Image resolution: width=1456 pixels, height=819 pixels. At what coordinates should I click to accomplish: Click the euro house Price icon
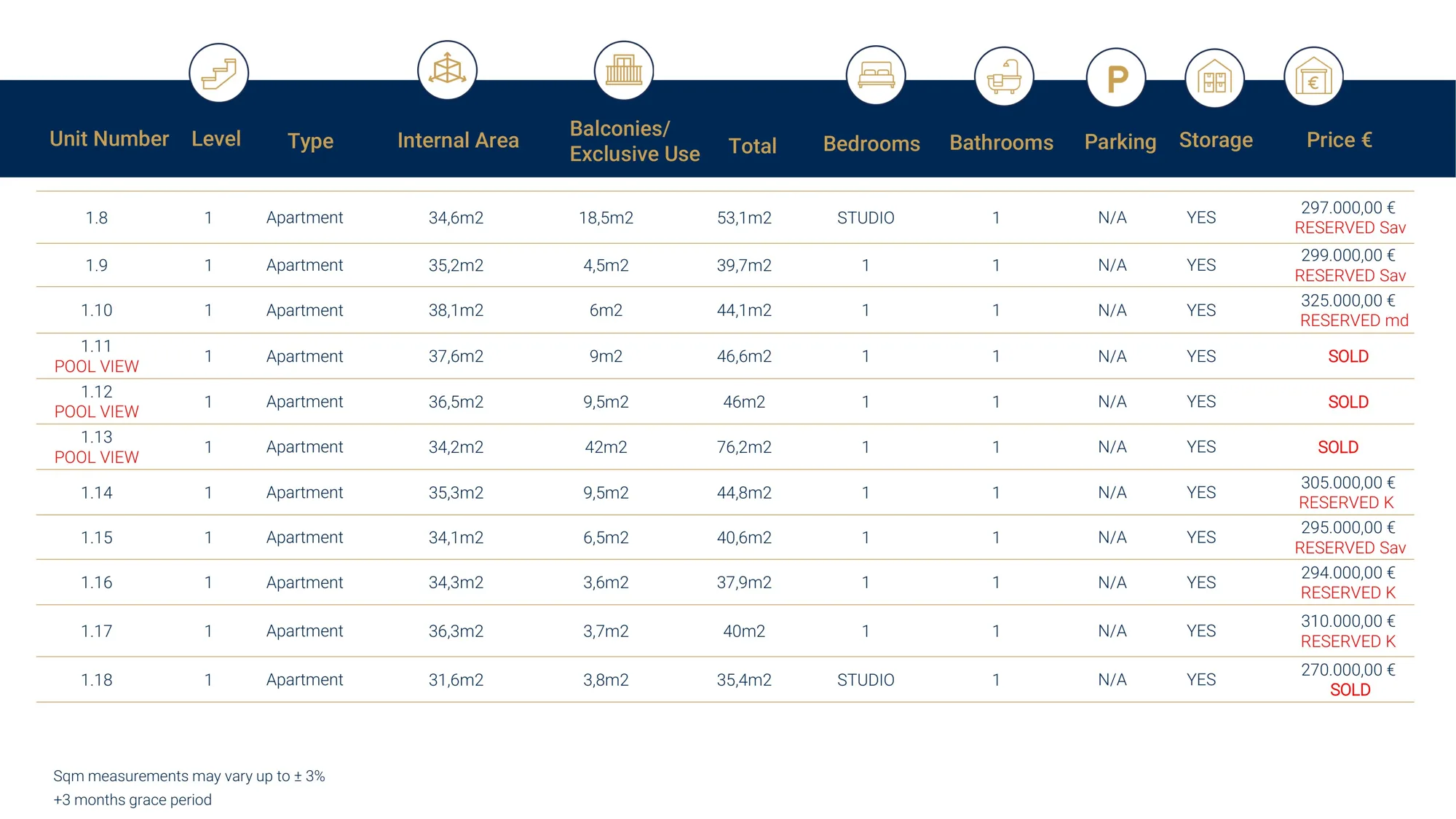pyautogui.click(x=1313, y=76)
